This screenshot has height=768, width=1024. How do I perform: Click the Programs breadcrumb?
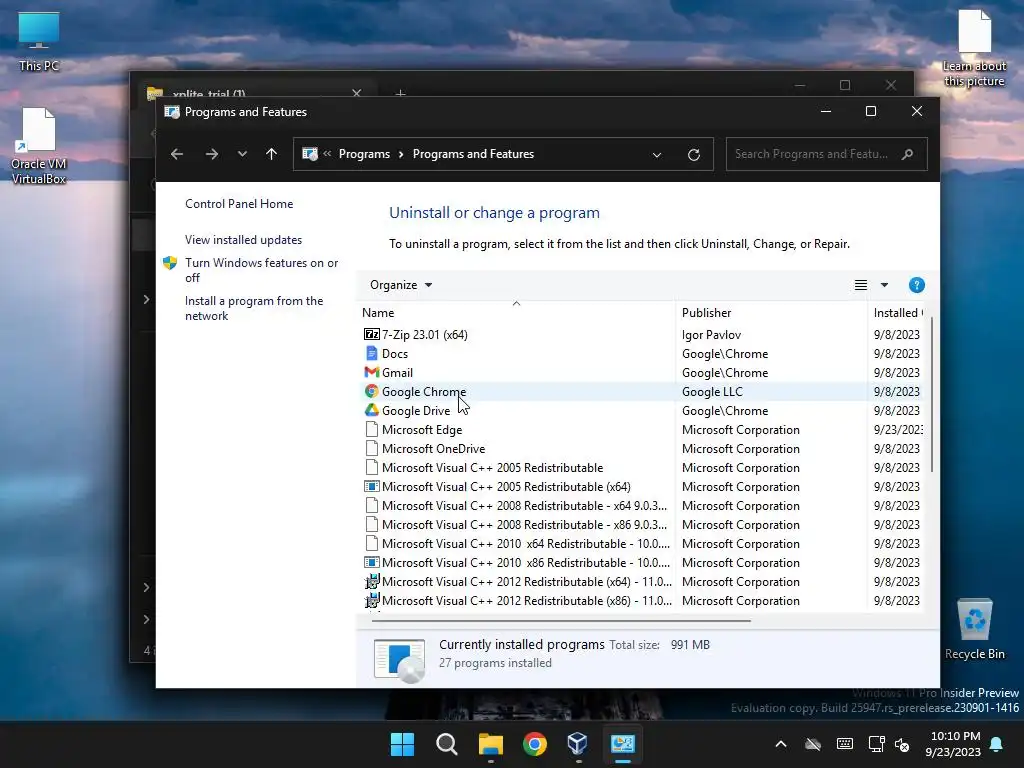click(x=364, y=154)
